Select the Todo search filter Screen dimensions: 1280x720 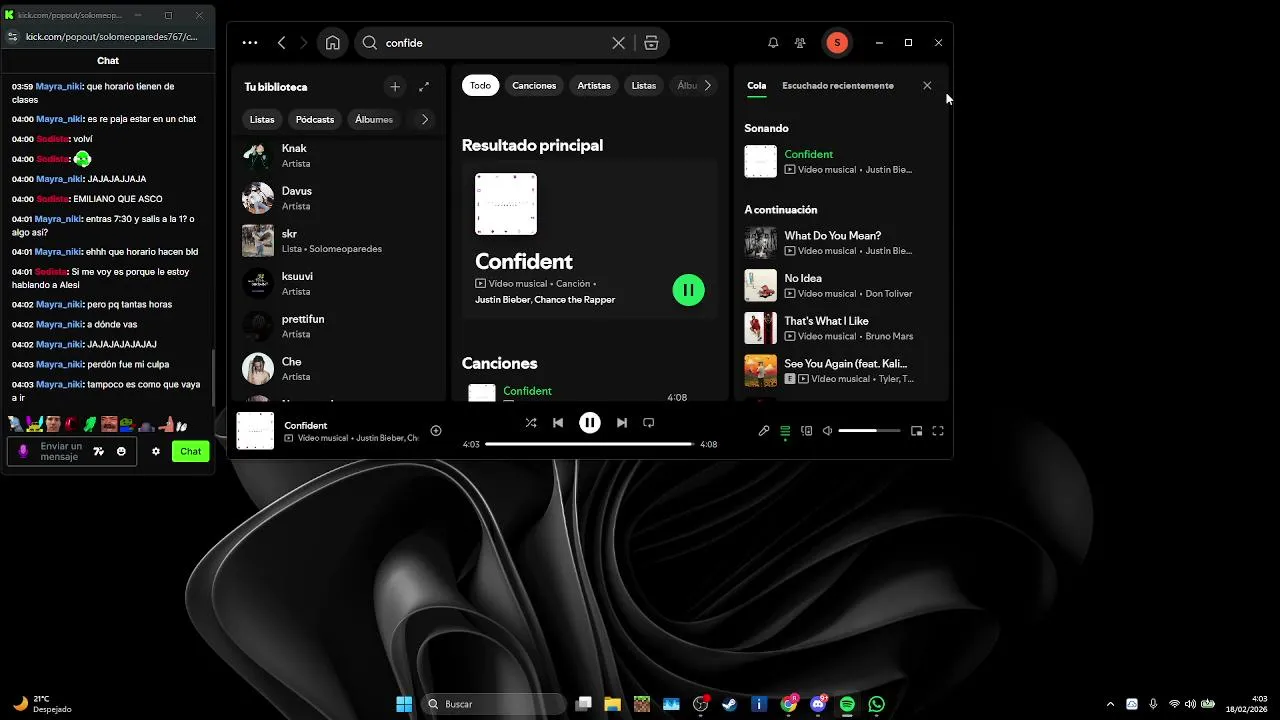(x=481, y=85)
